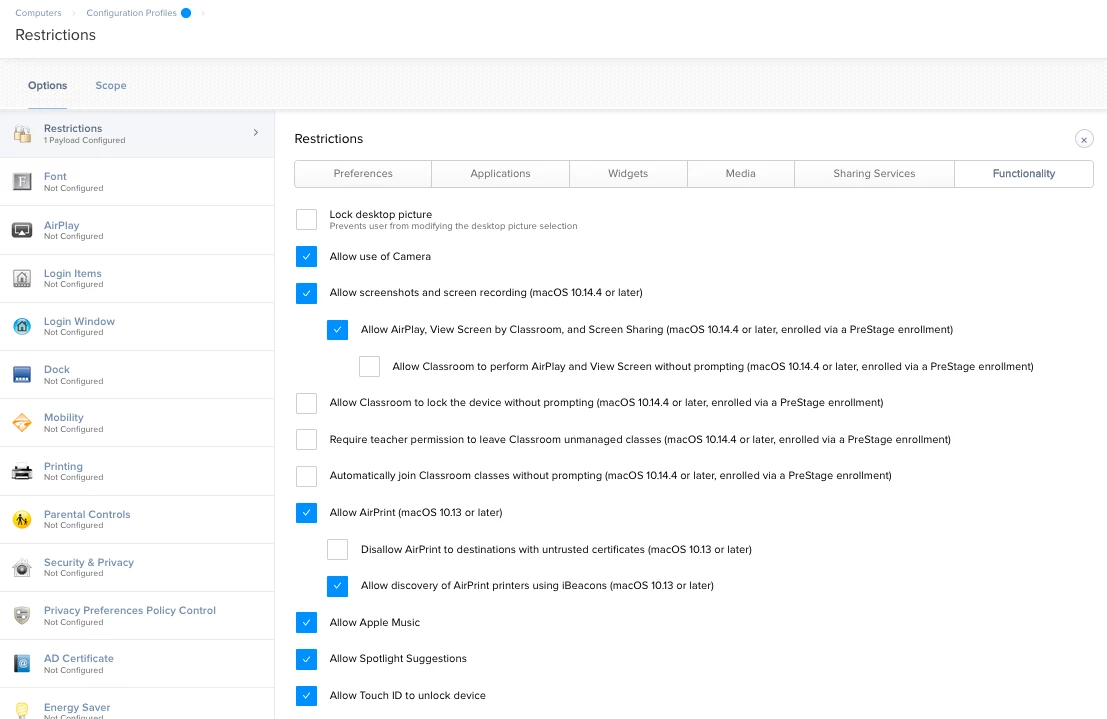Uncheck Allow AirPlay, View Screen by Classroom checkbox
Screen dimensions: 1107x719
pos(337,330)
